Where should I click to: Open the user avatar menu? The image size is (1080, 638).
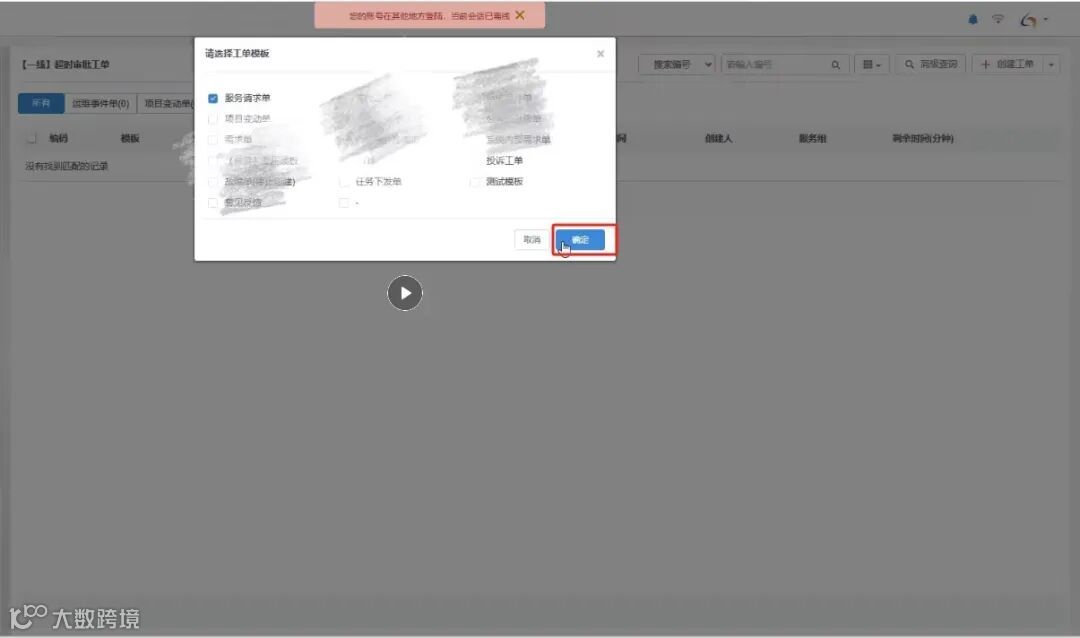pyautogui.click(x=1033, y=20)
